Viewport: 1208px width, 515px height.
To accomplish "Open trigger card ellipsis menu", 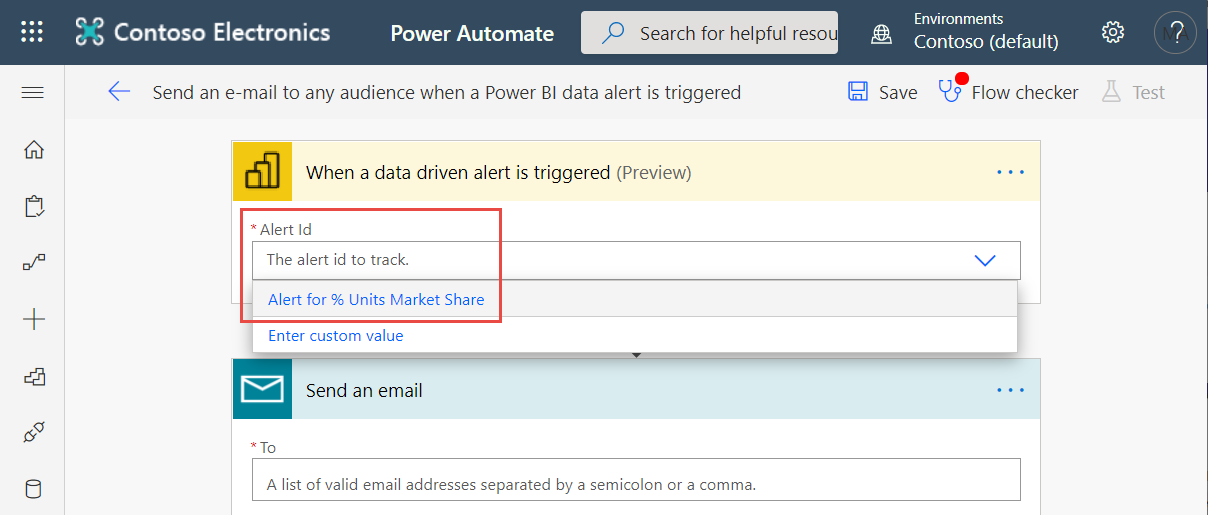I will click(1011, 172).
